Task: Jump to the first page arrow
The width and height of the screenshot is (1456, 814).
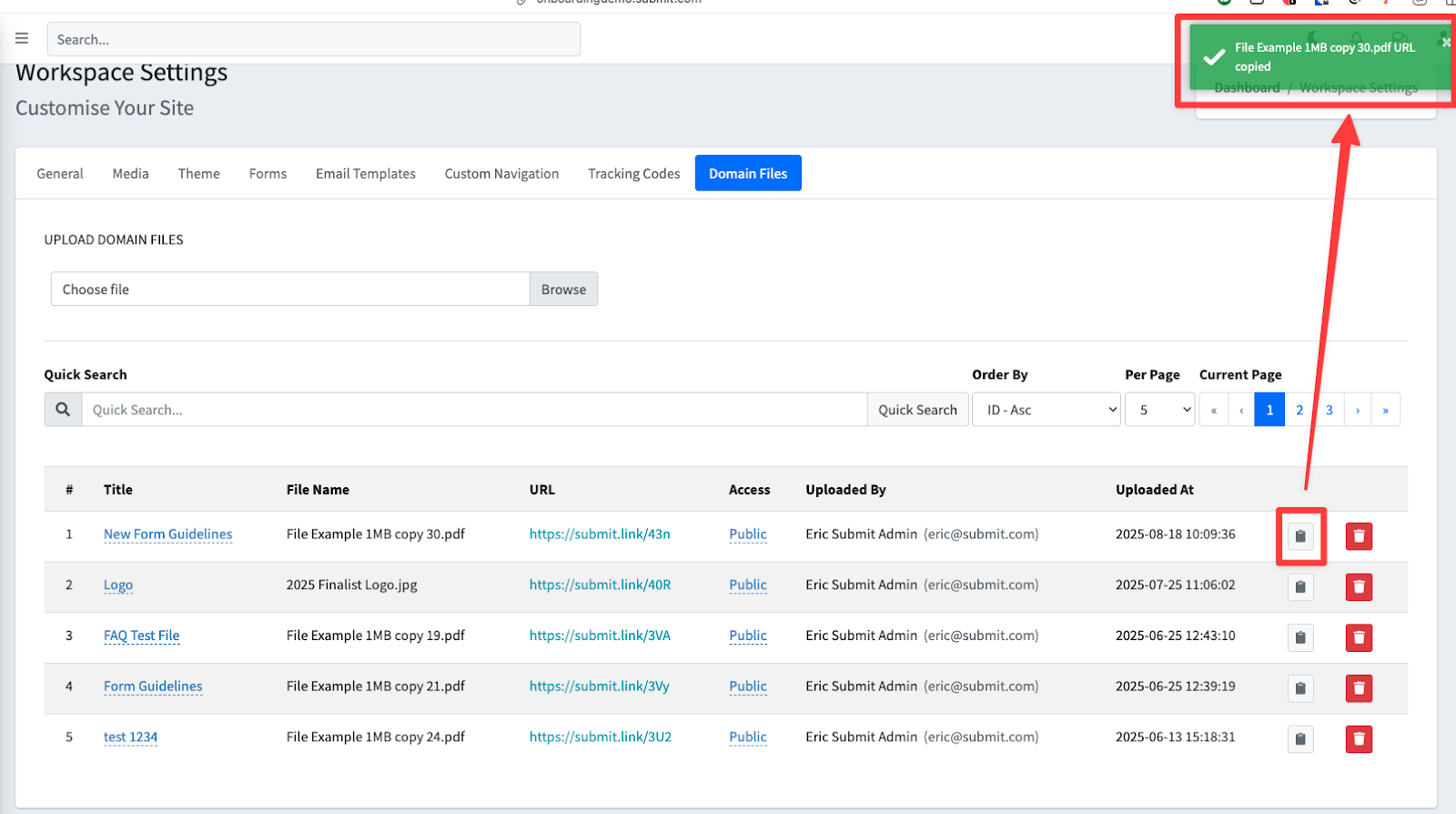Action: [1214, 410]
